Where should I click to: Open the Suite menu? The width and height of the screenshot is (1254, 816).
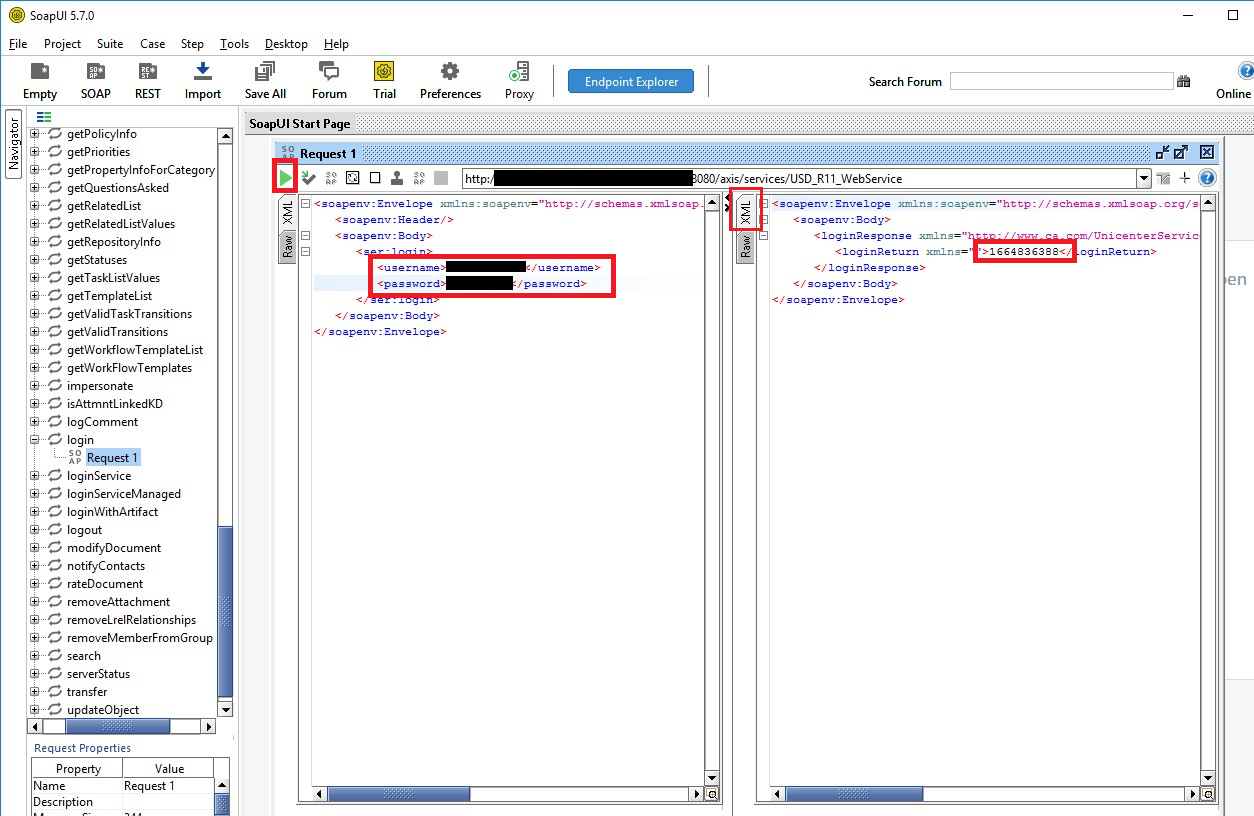tap(110, 44)
